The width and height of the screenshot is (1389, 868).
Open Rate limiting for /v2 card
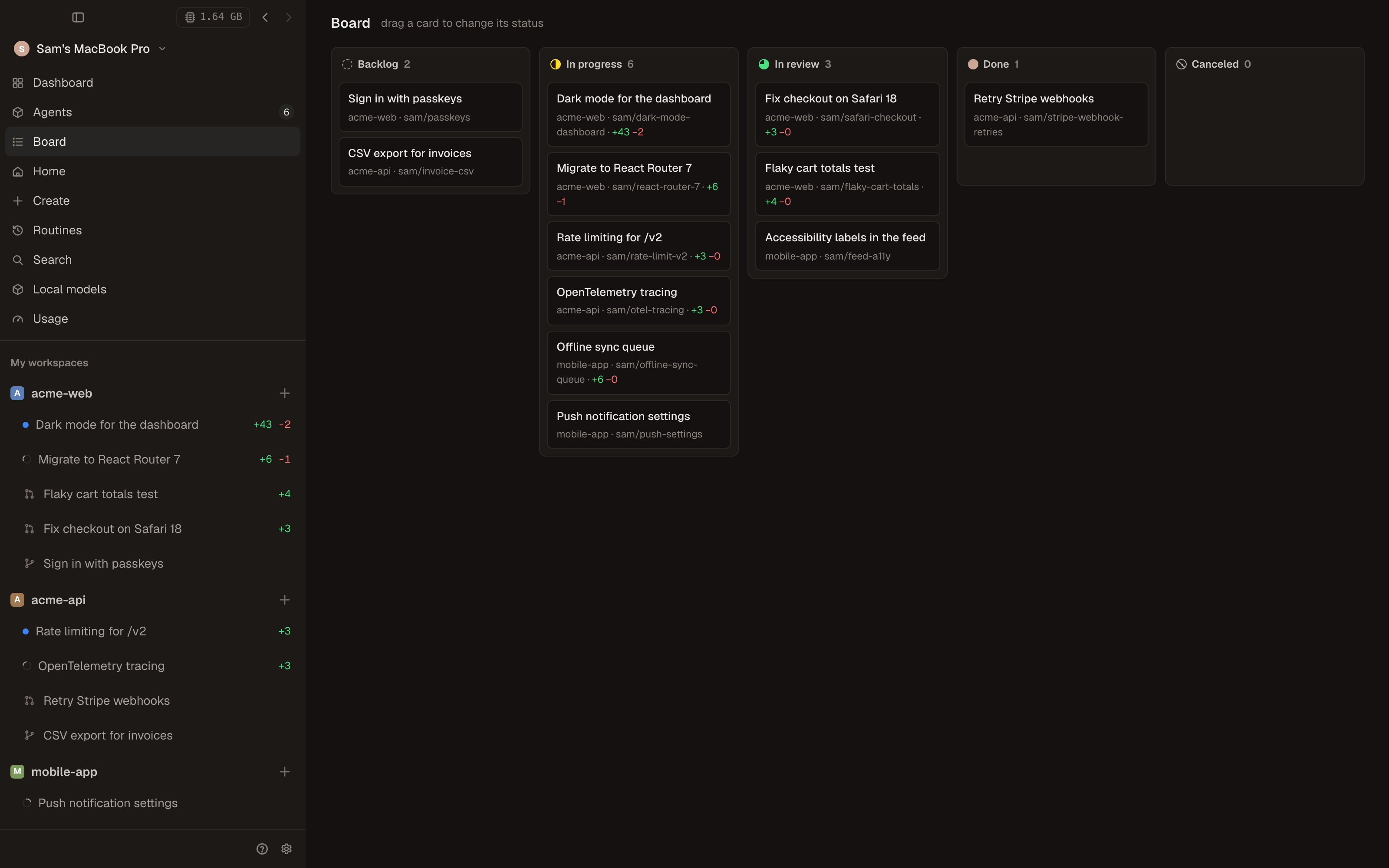[639, 246]
